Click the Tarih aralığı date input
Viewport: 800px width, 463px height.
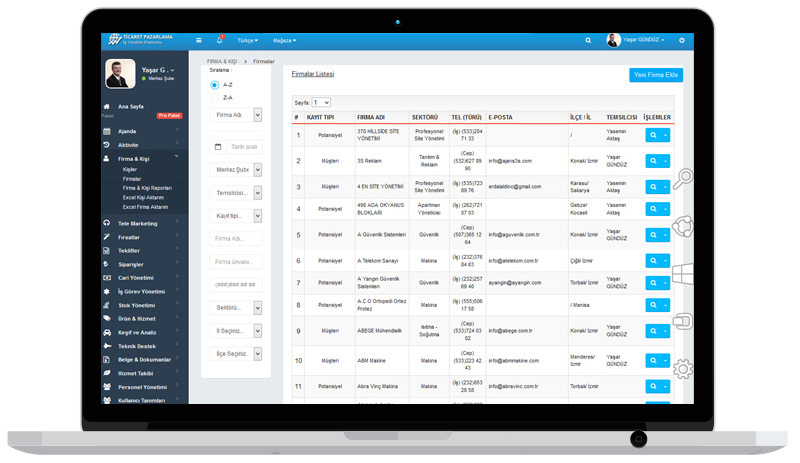tap(244, 147)
